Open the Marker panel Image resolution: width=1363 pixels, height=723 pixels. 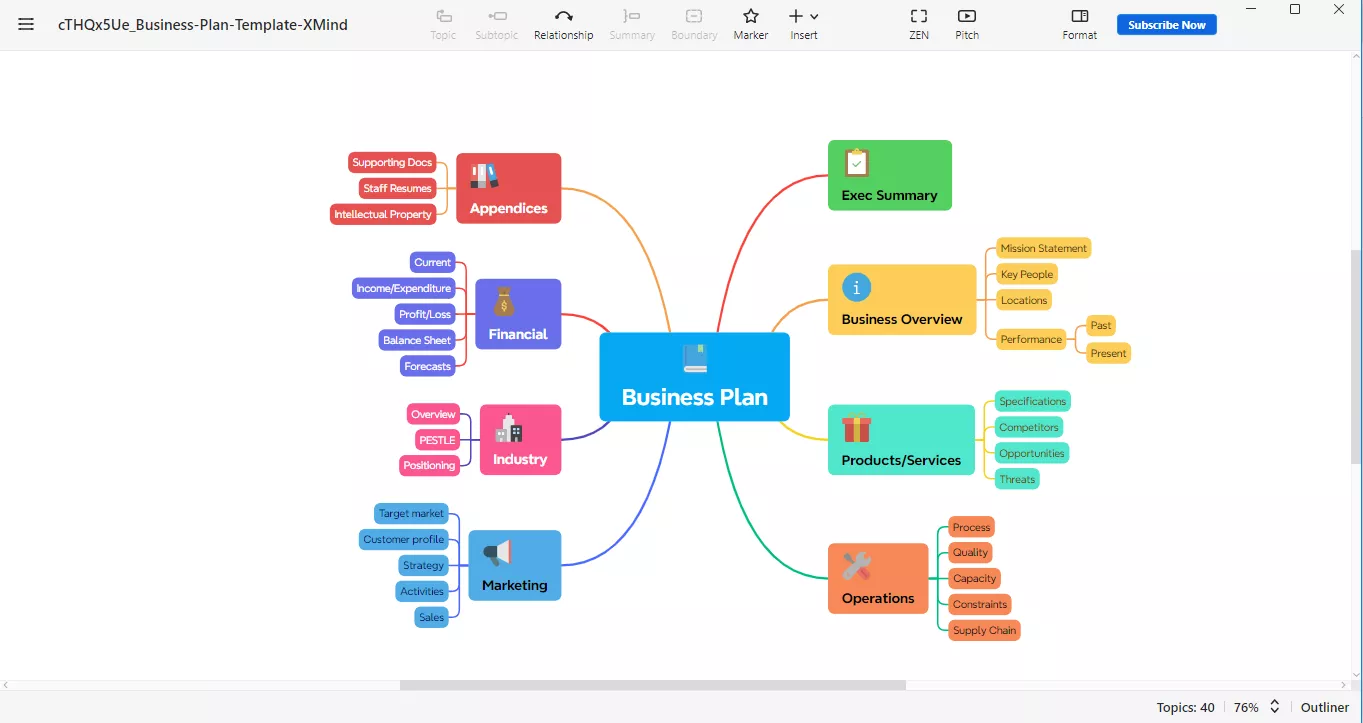point(750,24)
